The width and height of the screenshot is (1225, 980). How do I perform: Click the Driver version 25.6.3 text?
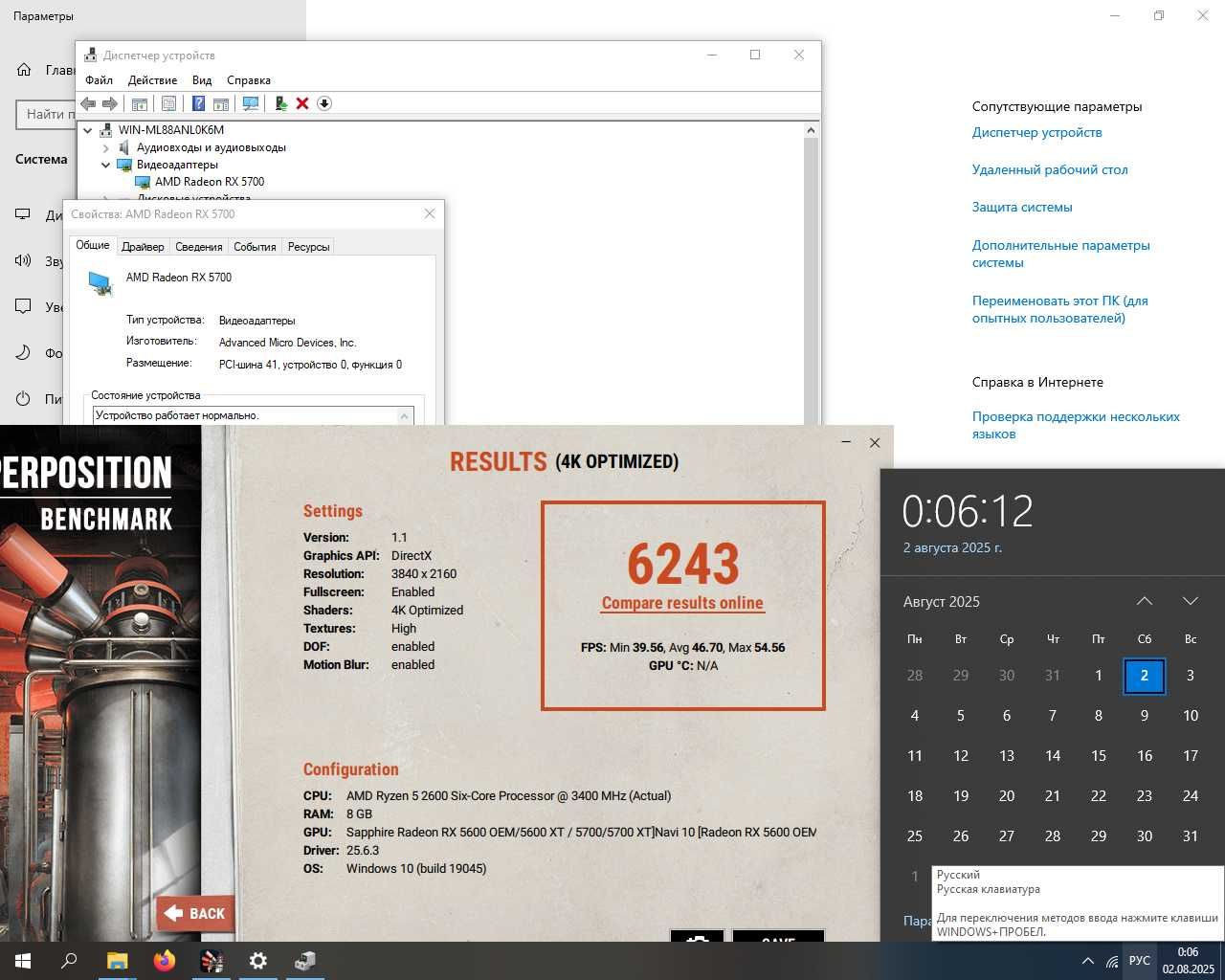coord(363,850)
